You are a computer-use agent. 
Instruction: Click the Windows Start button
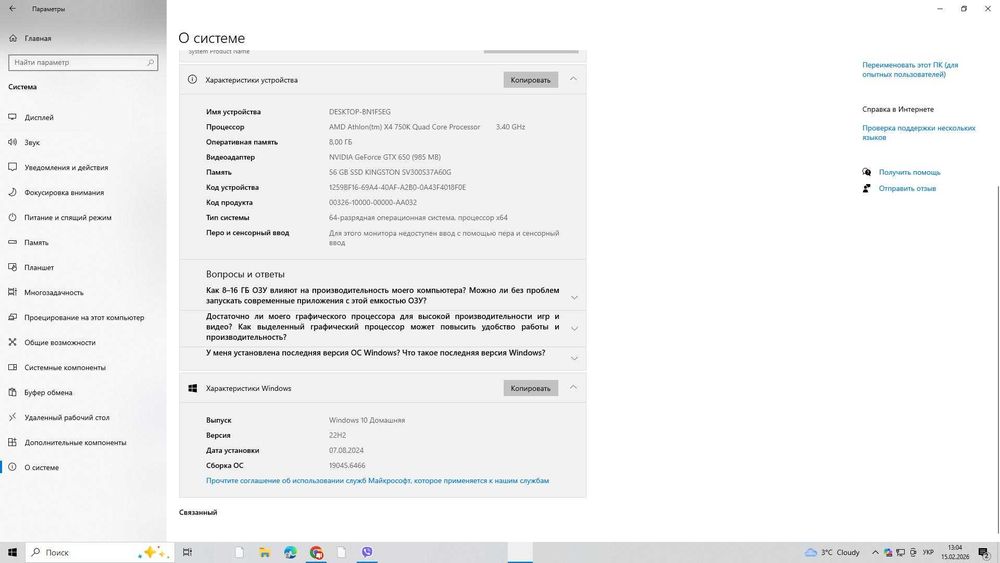(12, 552)
